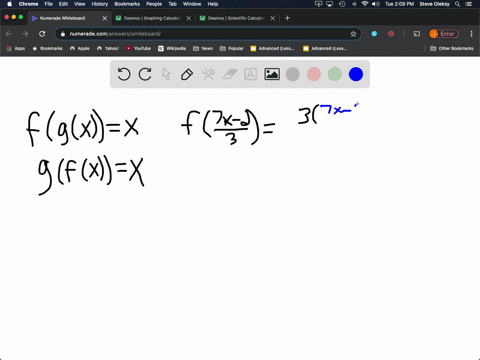This screenshot has width=480, height=360.
Task: Close the Desmos Scientific Calculator tab
Action: (273, 18)
